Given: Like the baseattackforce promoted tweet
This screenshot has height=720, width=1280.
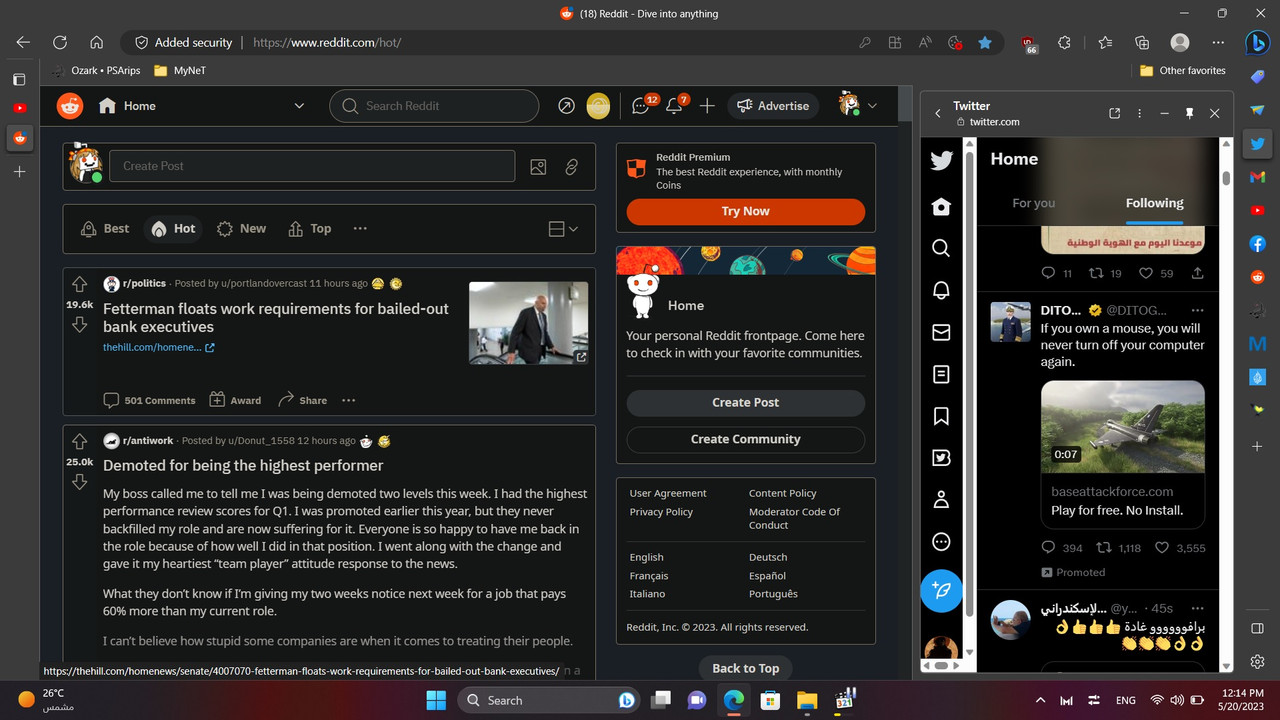Looking at the screenshot, I should (1162, 547).
